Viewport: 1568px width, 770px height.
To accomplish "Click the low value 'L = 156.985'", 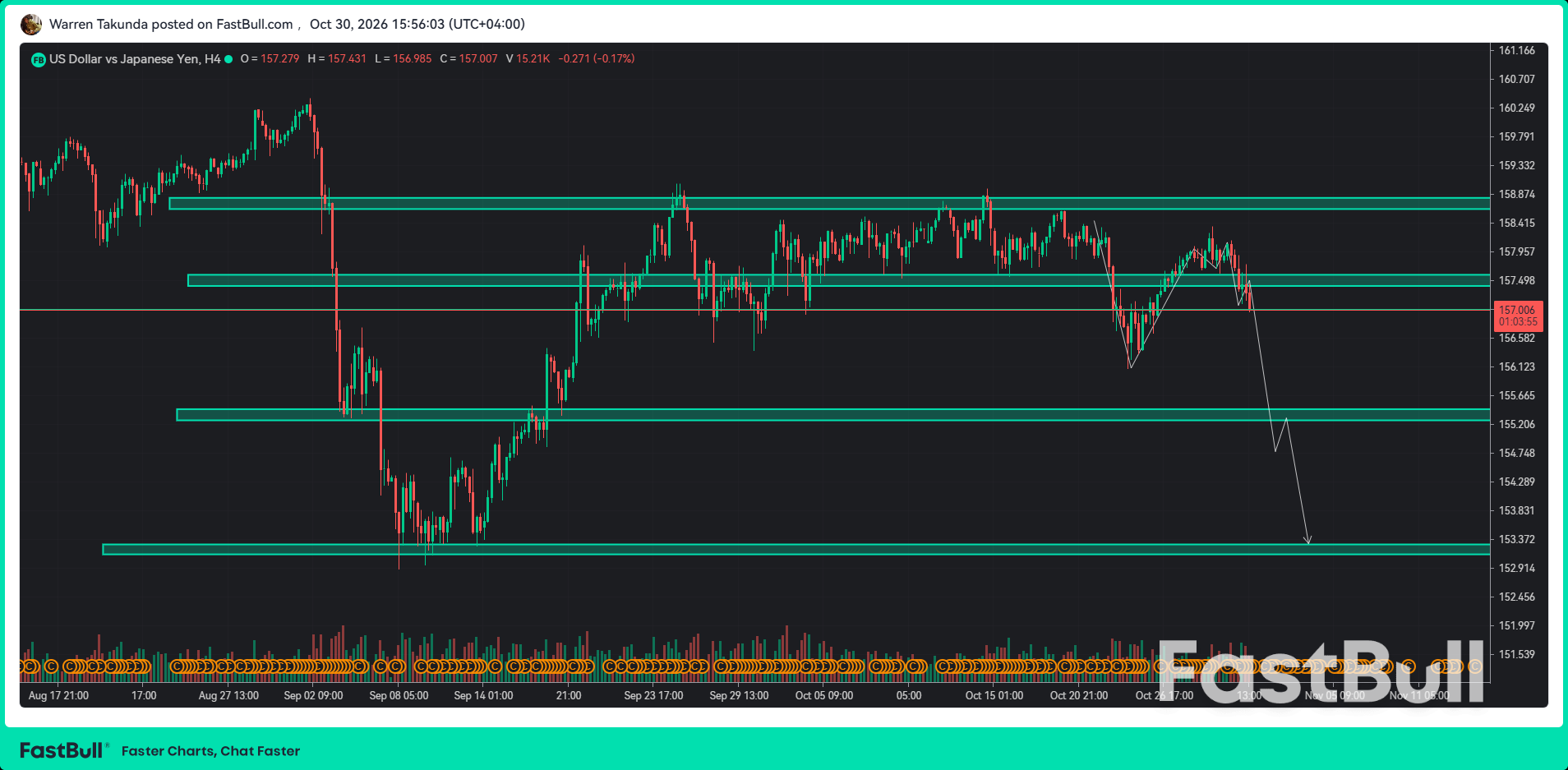I will point(403,59).
